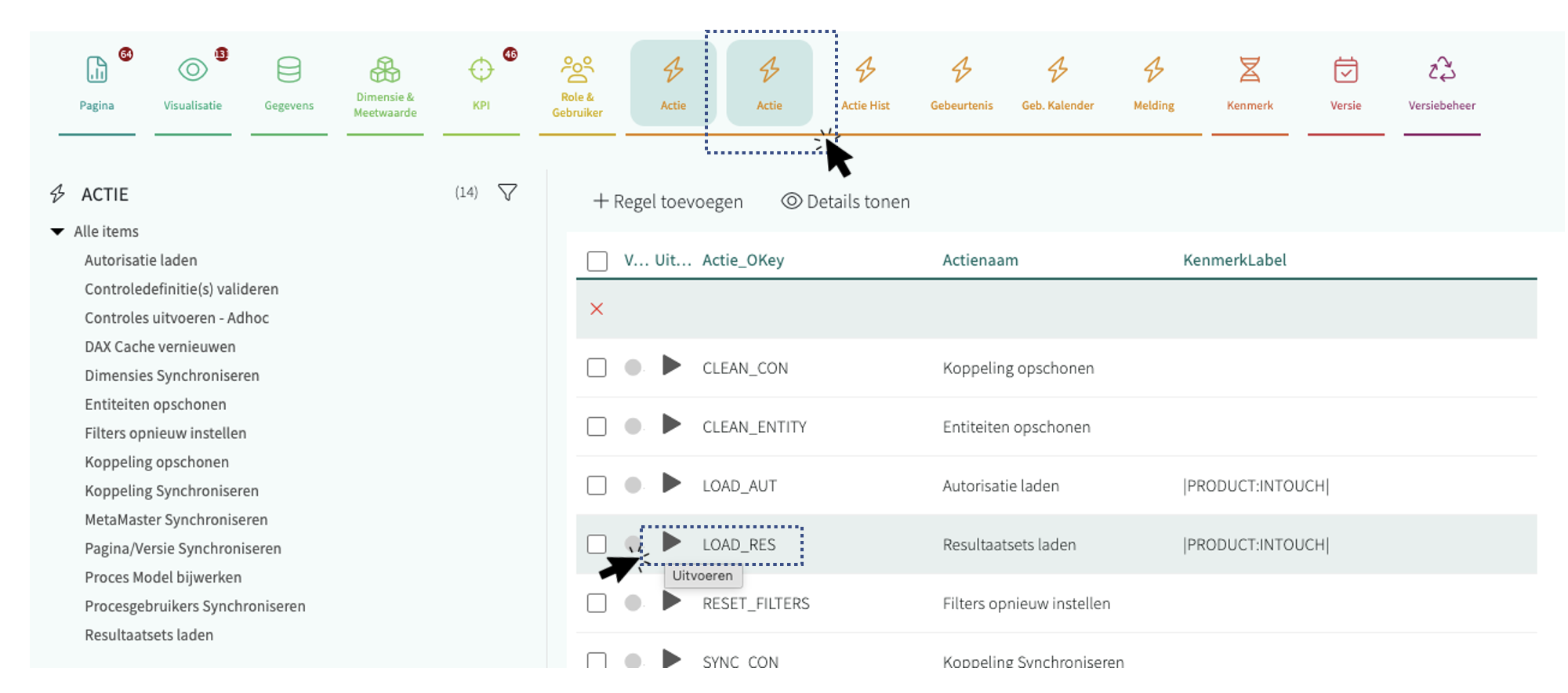
Task: Click Regel toevoegen to add a row
Action: (x=668, y=202)
